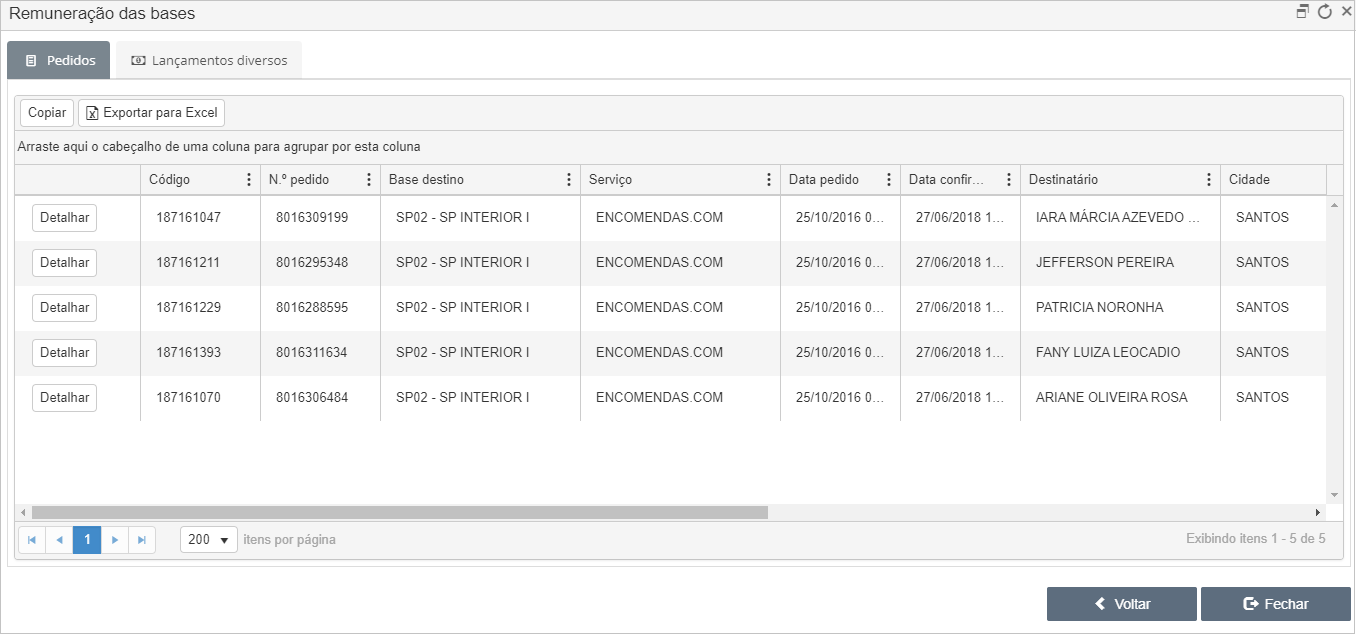Viewport: 1356px width, 637px height.
Task: Click the Voltar button
Action: click(x=1122, y=604)
